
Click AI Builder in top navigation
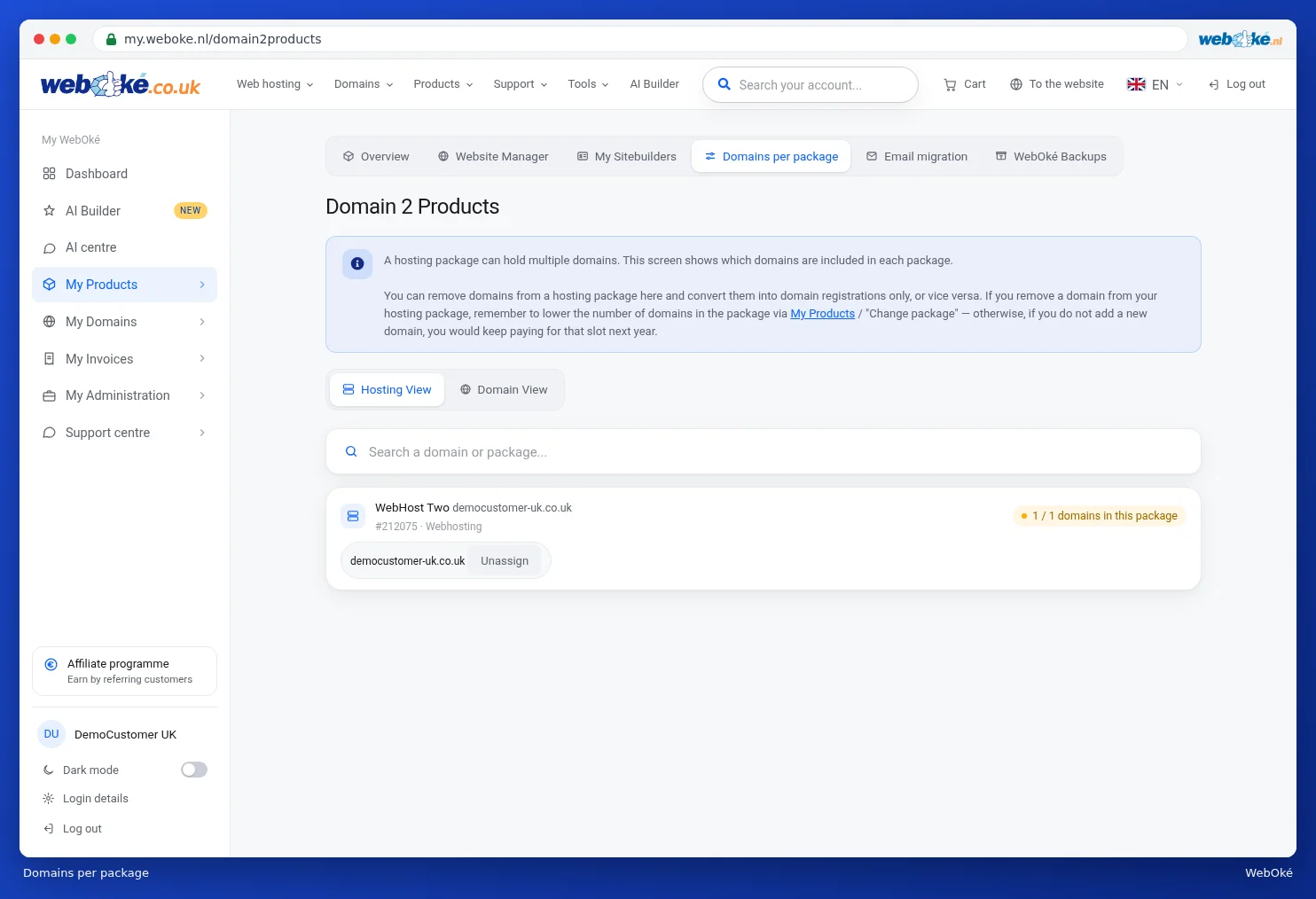click(654, 84)
